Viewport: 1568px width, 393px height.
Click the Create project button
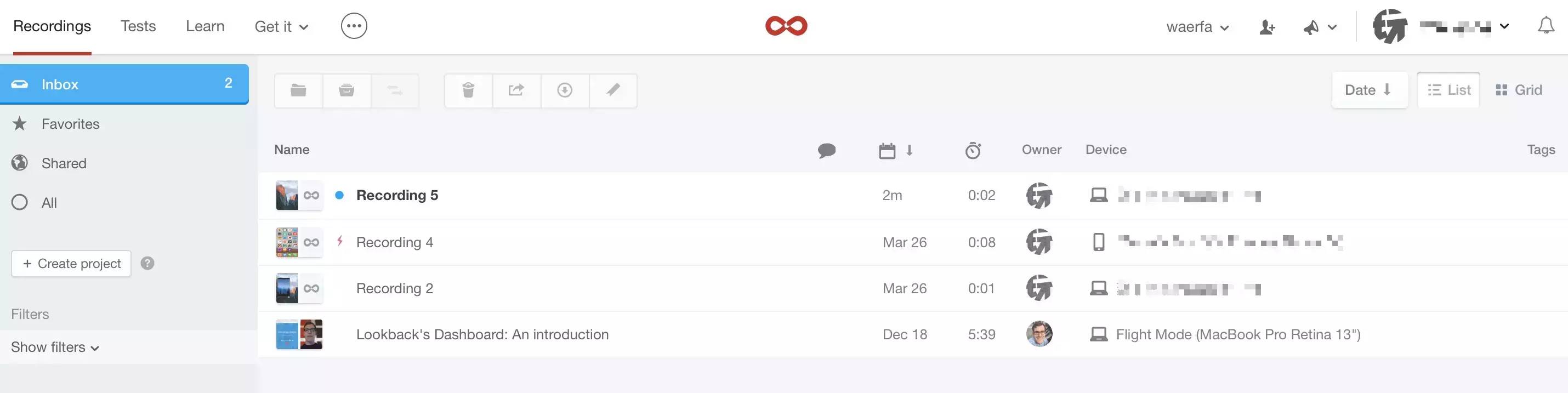coord(71,264)
